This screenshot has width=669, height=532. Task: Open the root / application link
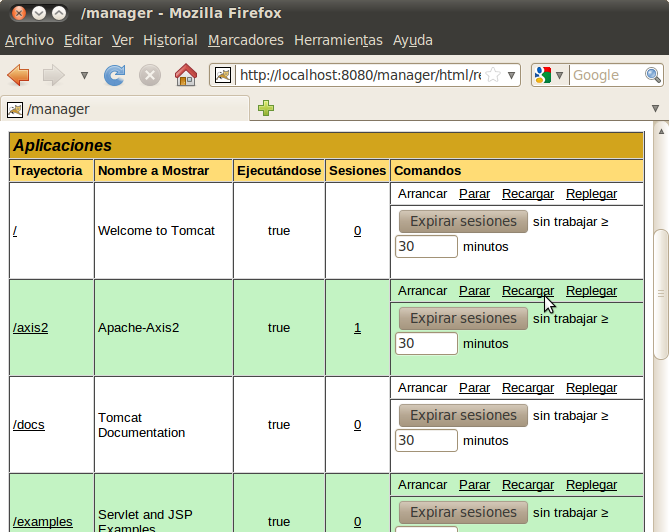point(15,231)
